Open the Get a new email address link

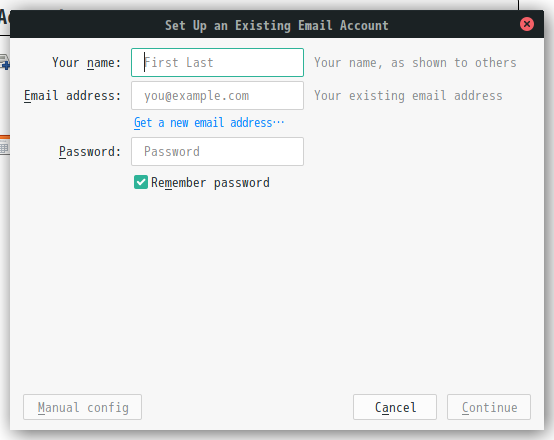(209, 123)
